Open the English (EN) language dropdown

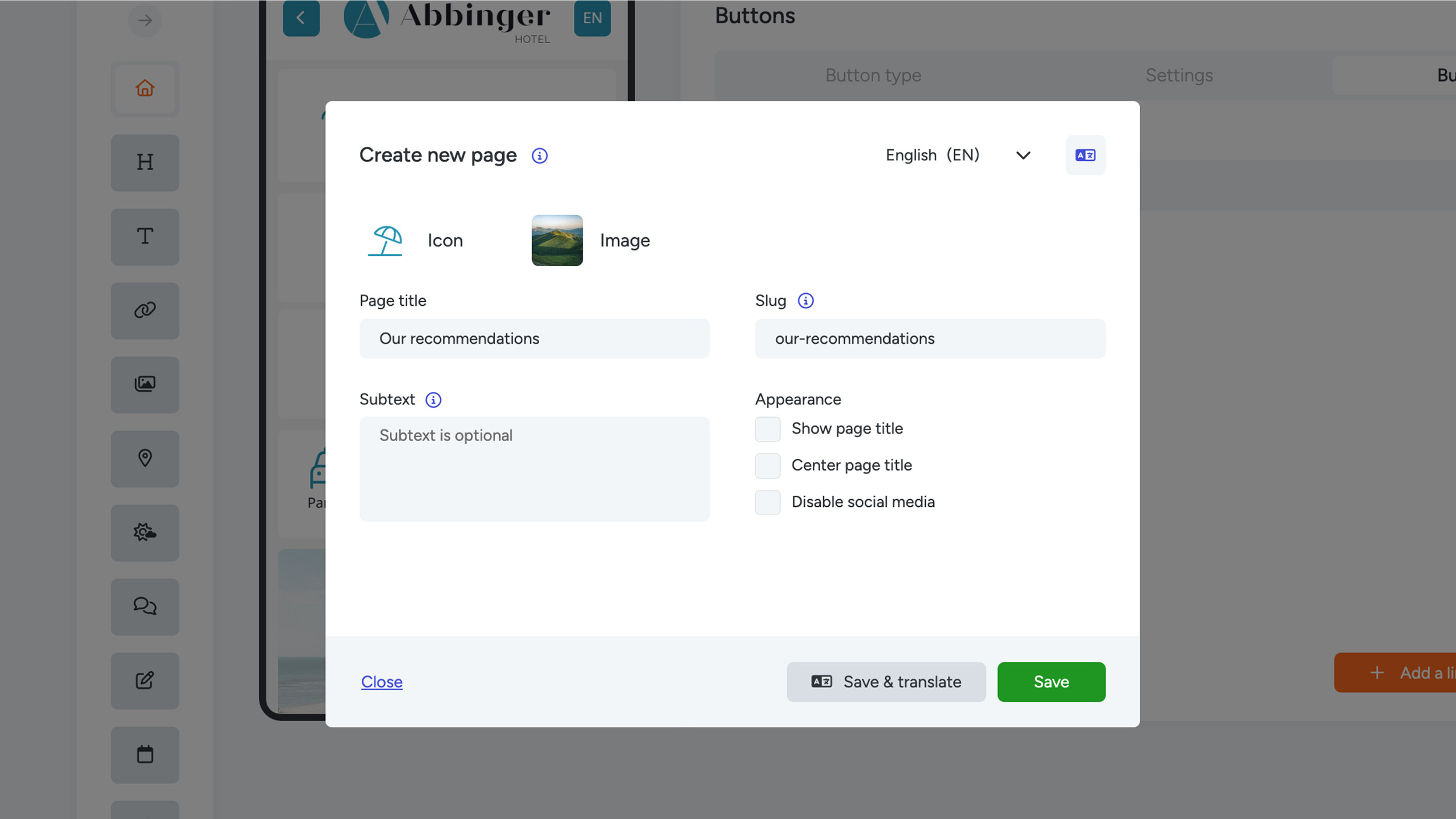tap(958, 155)
